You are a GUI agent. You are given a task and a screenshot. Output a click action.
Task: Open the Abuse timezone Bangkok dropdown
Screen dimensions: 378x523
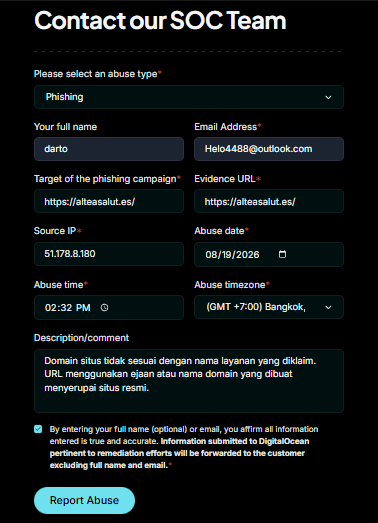[269, 307]
